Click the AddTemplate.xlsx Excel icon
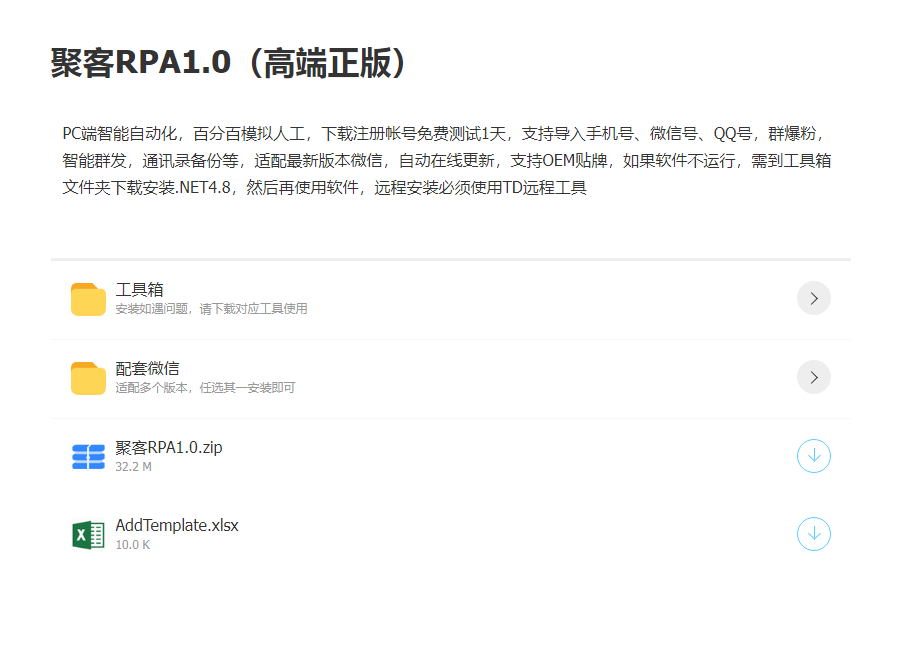This screenshot has width=908, height=656. tap(88, 534)
